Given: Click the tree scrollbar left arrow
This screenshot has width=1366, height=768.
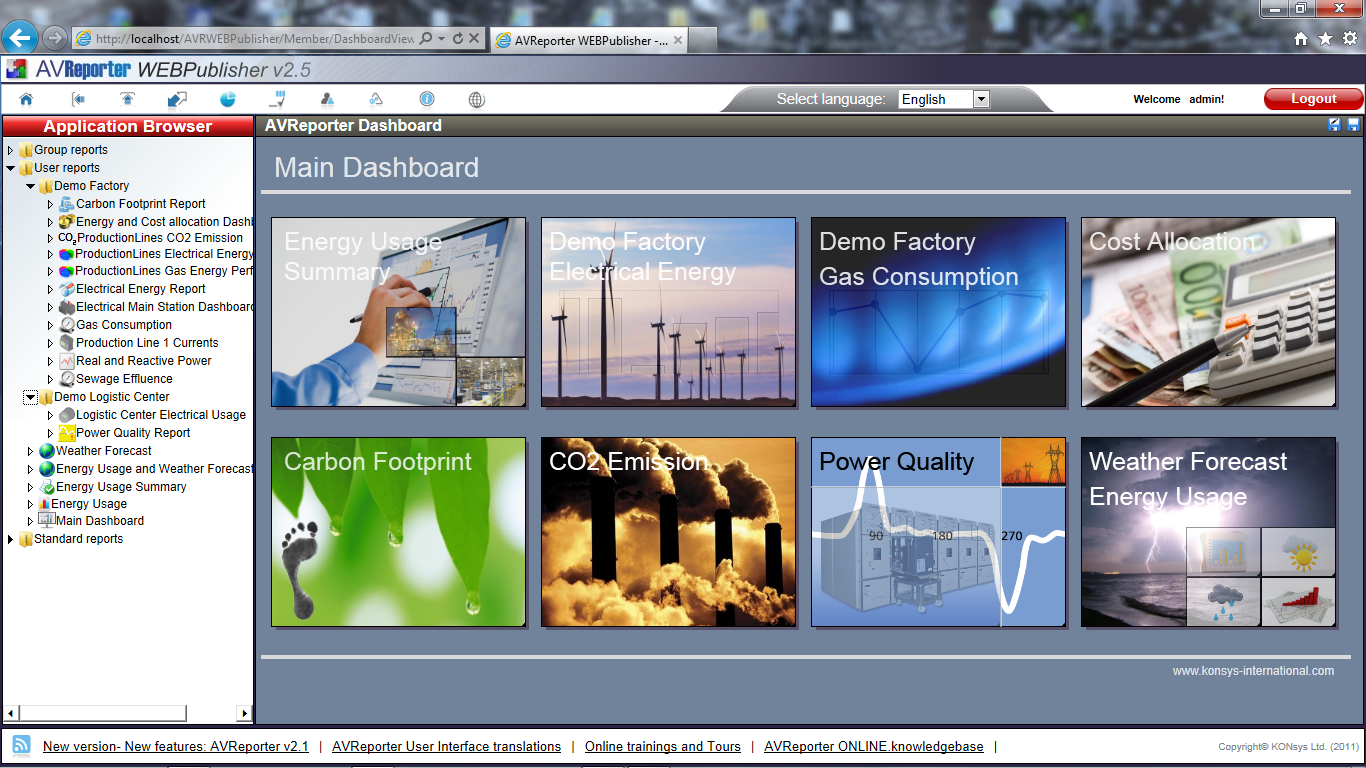Looking at the screenshot, I should point(11,713).
